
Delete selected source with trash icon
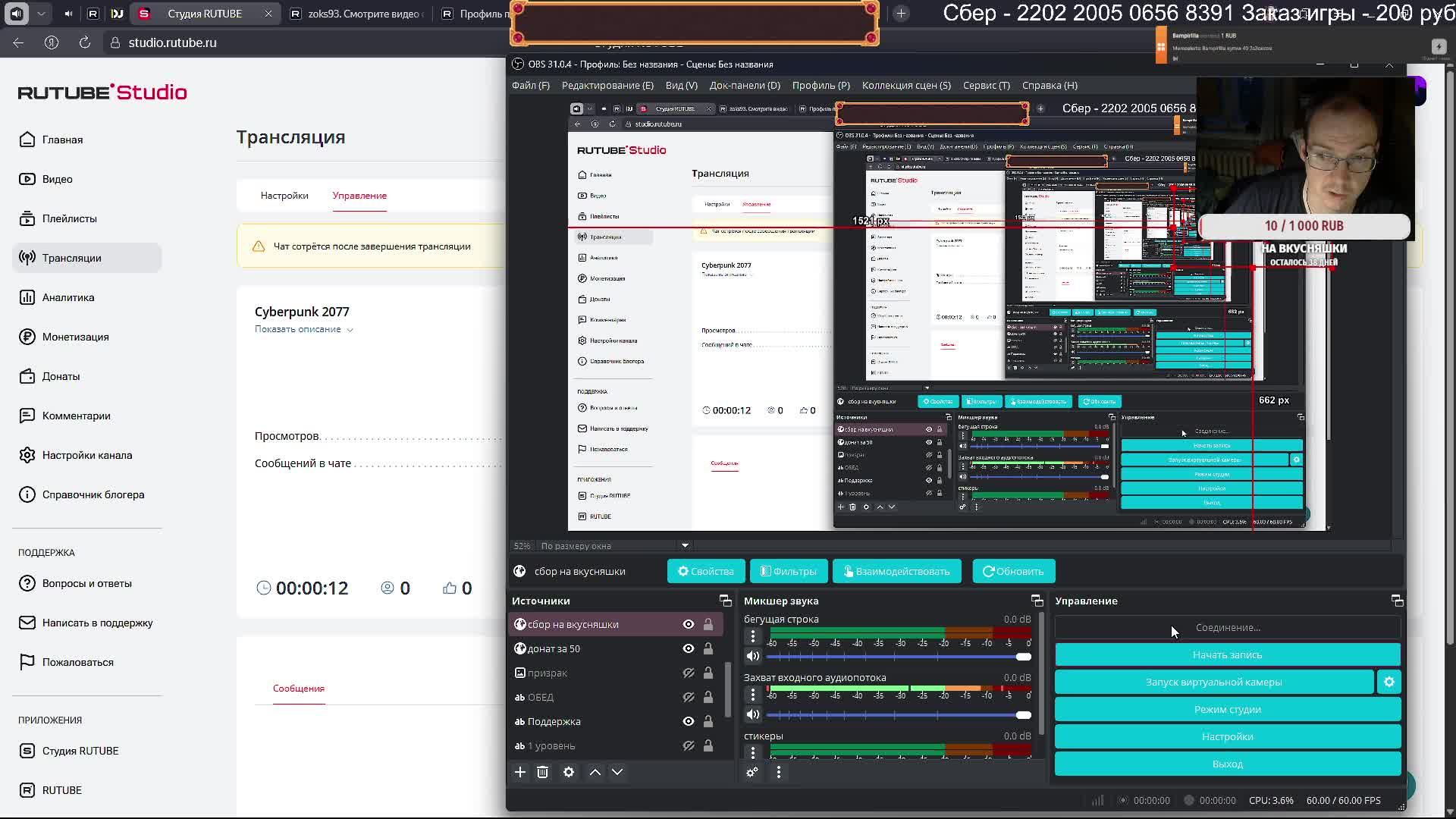point(542,772)
